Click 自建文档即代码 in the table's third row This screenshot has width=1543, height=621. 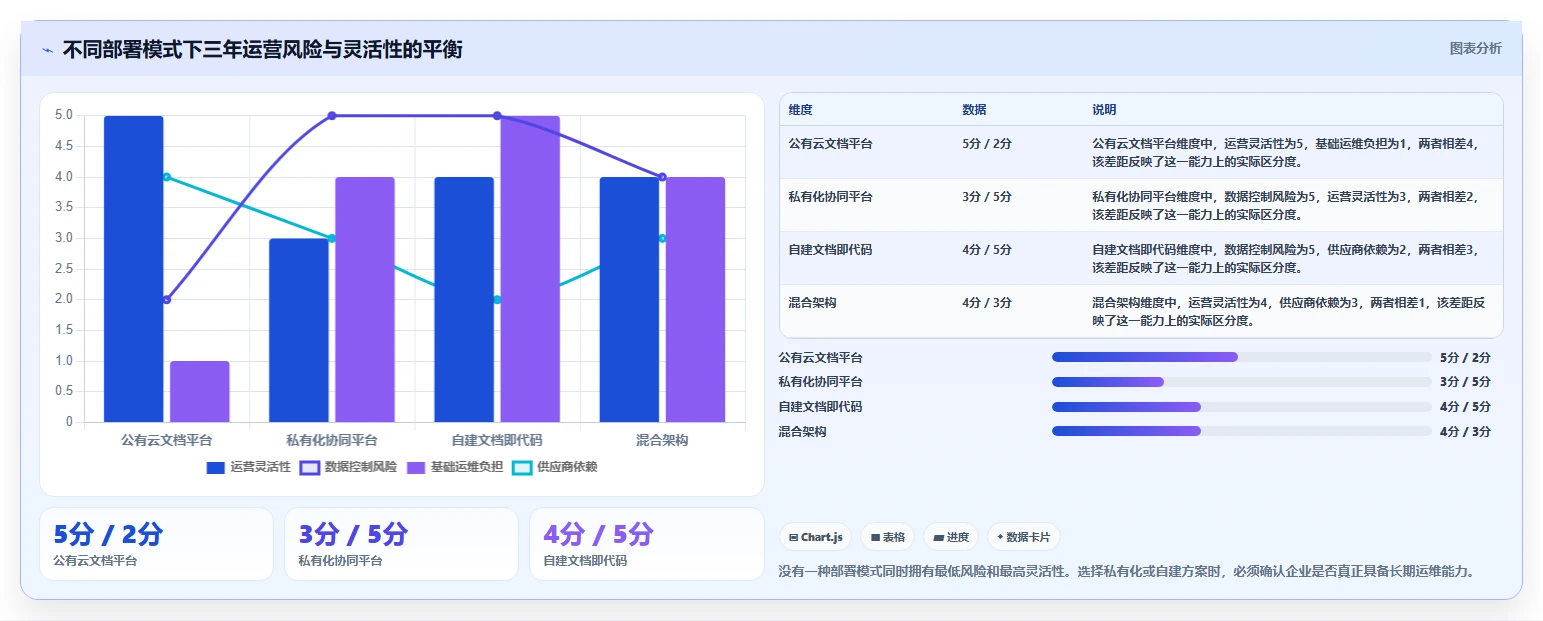tap(830, 250)
